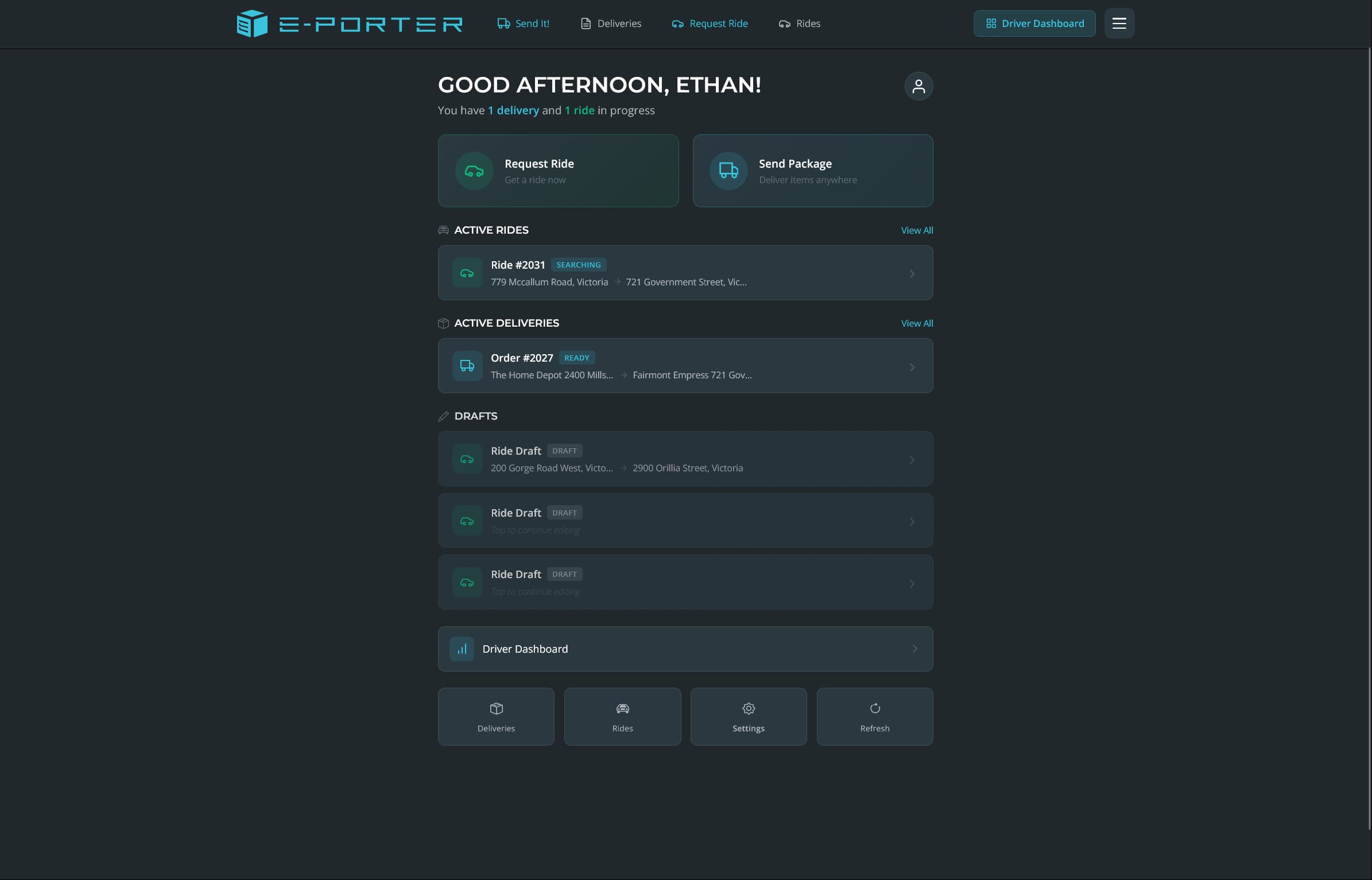Click the truck icon on Order #2027

(467, 366)
